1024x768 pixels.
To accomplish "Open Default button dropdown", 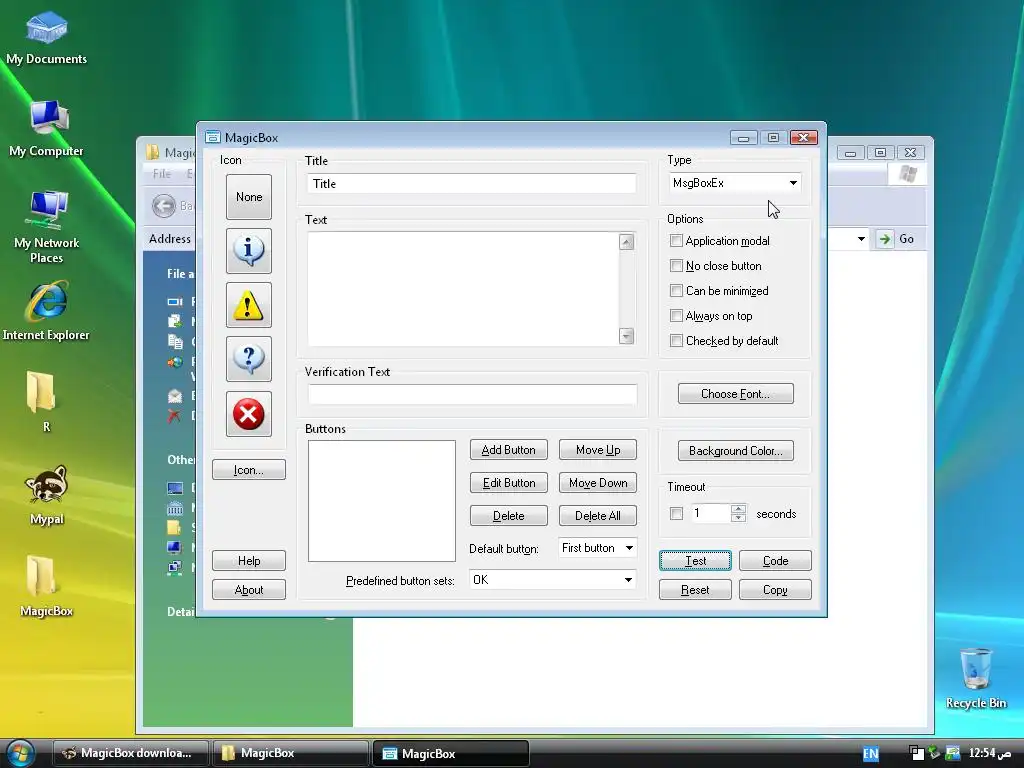I will 598,548.
